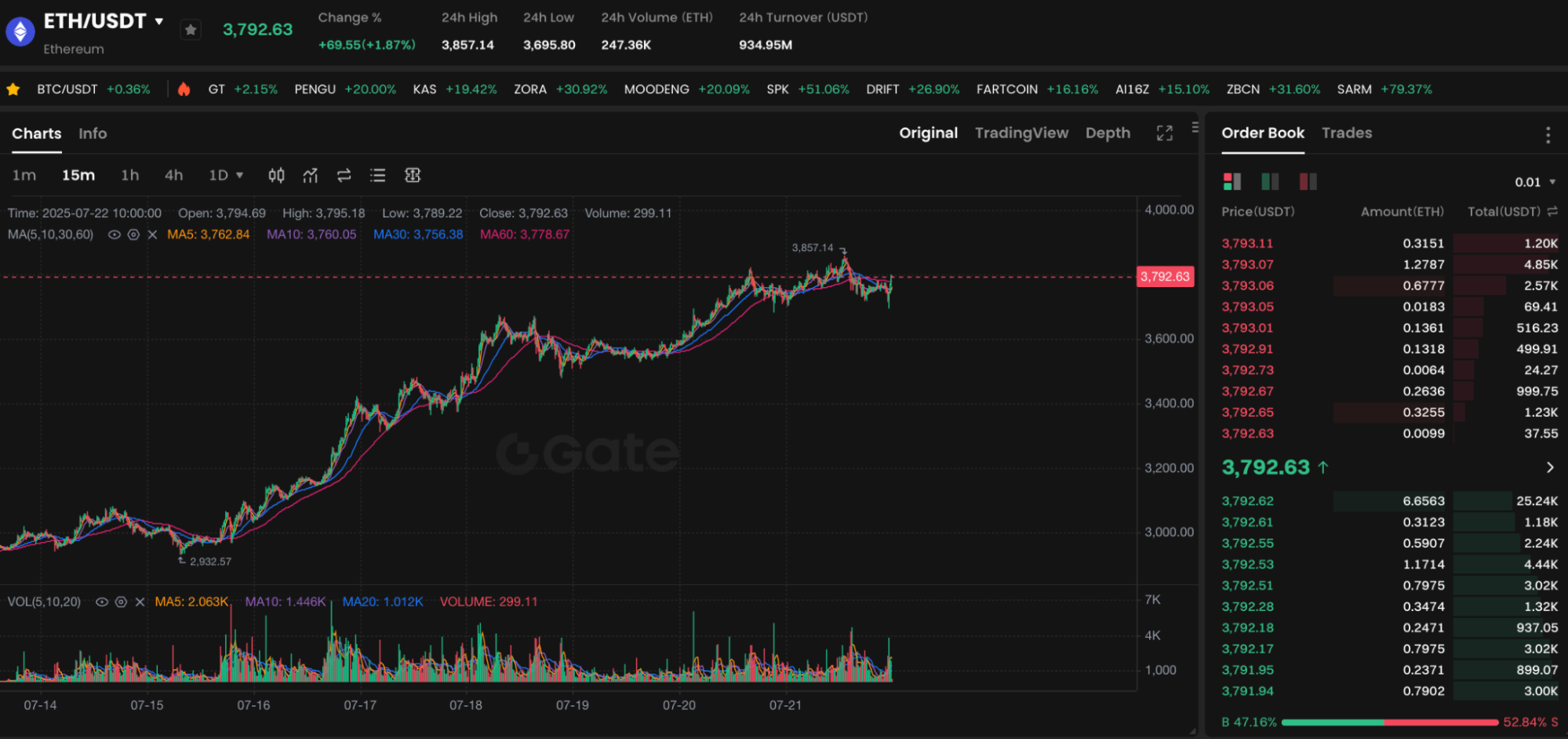
Task: Select ask price 3,793.06 in order book
Action: tap(1247, 286)
